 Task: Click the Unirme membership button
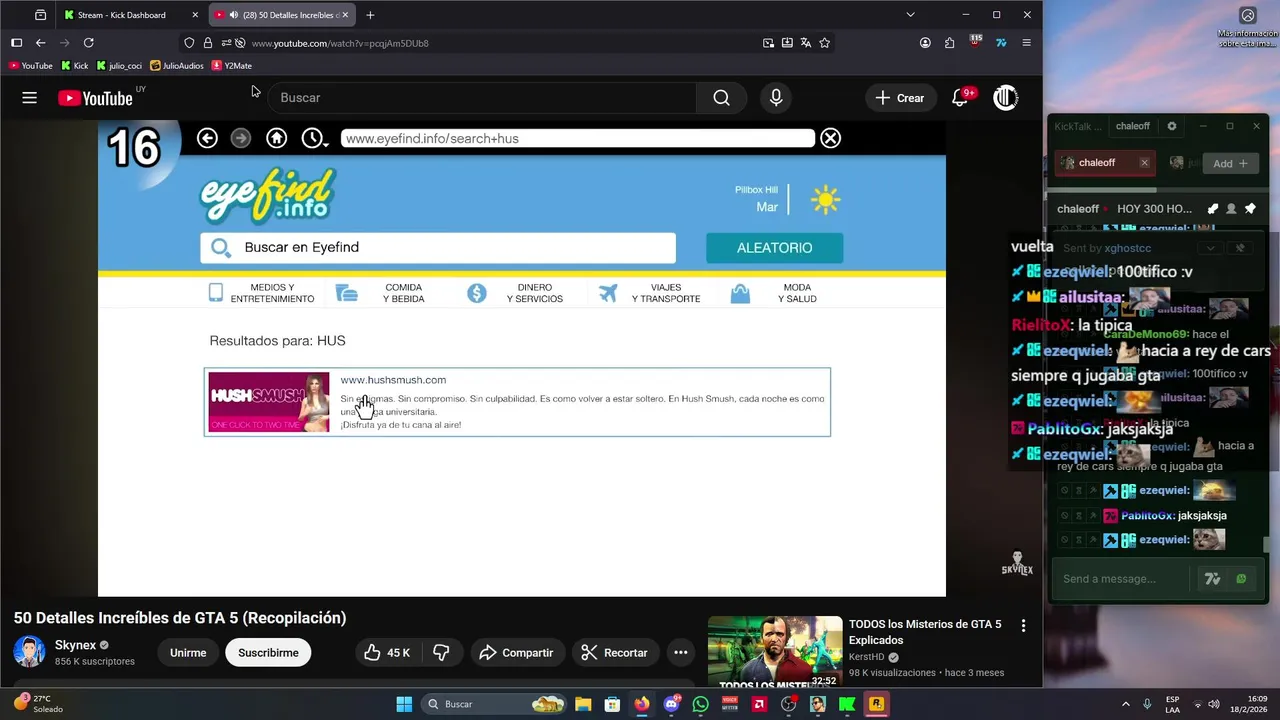[x=188, y=653]
